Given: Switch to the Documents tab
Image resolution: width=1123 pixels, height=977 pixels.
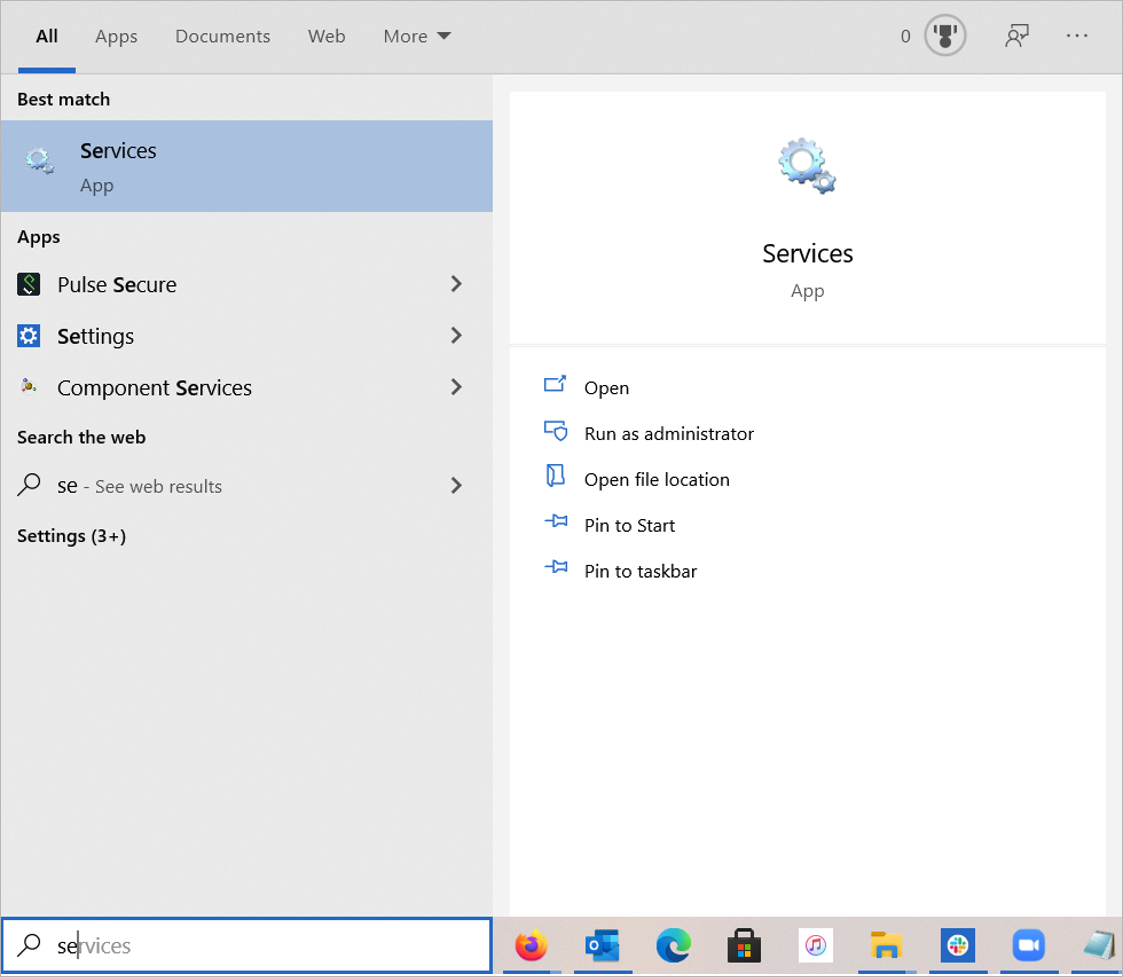Looking at the screenshot, I should tap(222, 37).
